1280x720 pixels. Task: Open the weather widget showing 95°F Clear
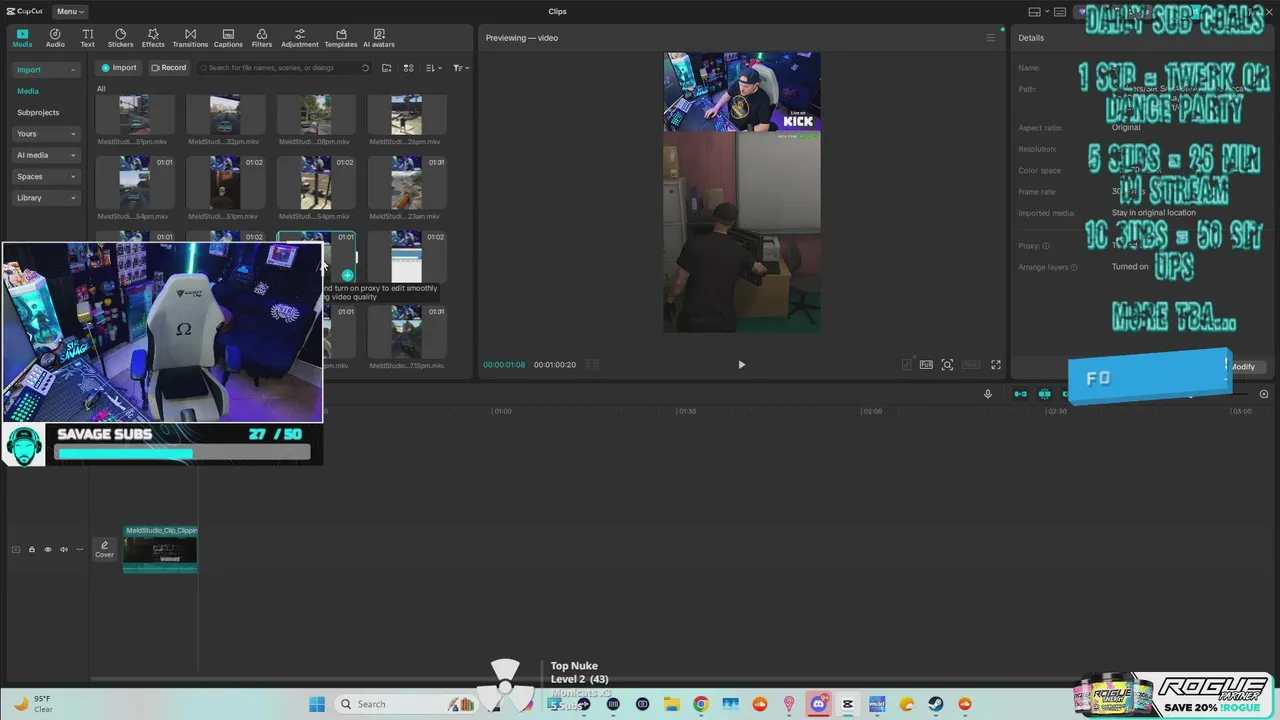pyautogui.click(x=33, y=704)
